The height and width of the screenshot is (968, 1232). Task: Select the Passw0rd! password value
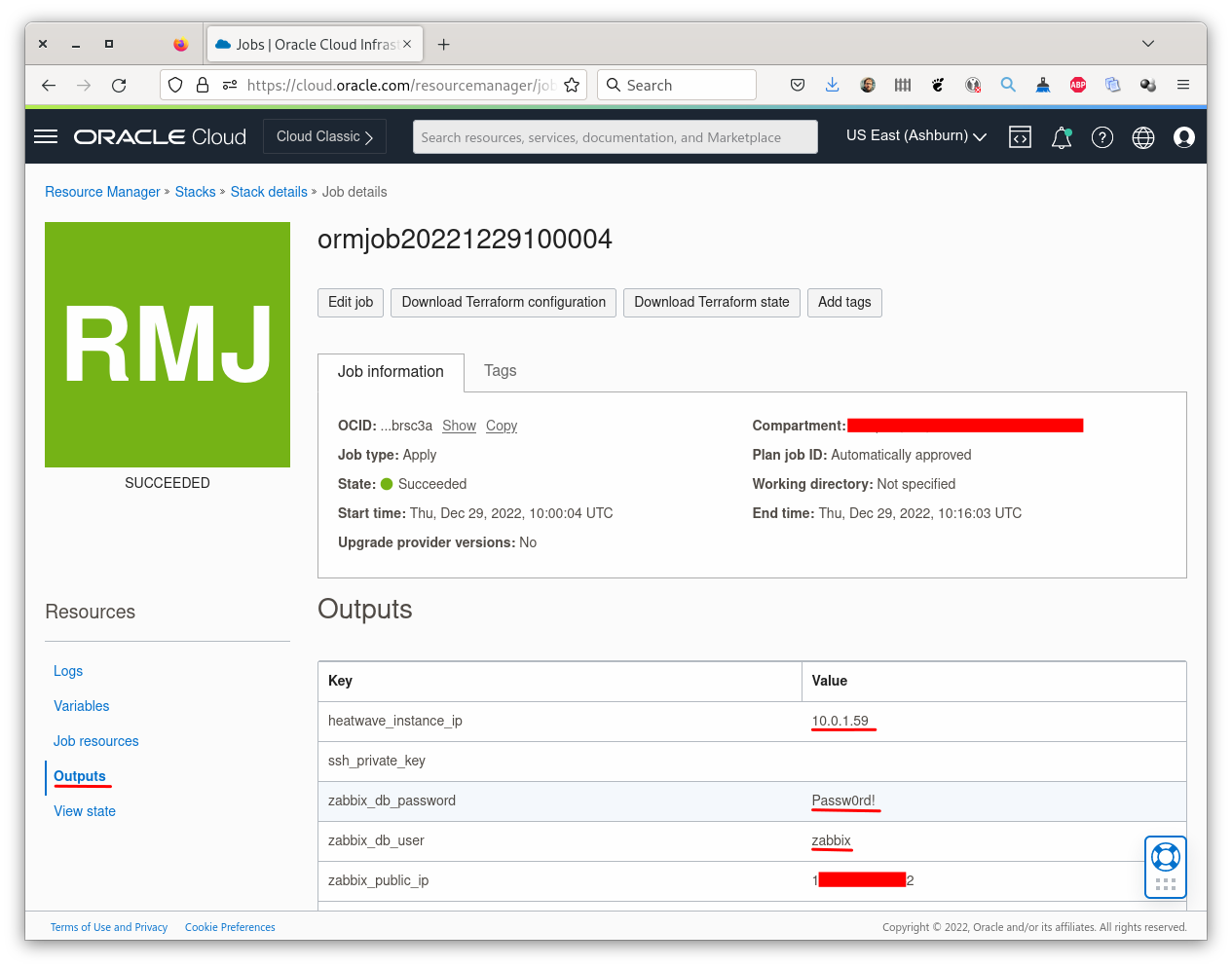[843, 800]
